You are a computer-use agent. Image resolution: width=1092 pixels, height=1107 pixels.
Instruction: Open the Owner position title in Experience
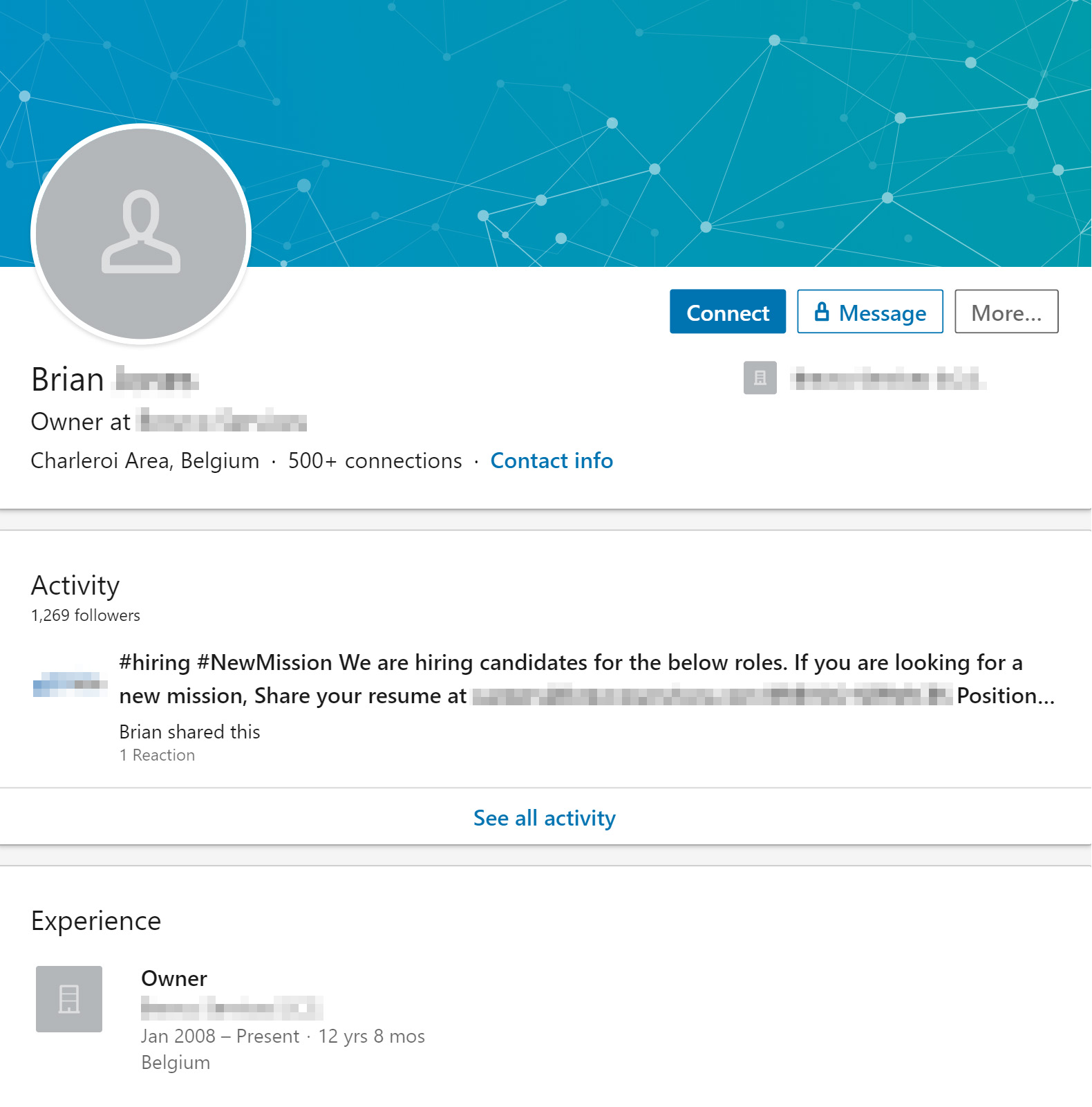point(174,978)
